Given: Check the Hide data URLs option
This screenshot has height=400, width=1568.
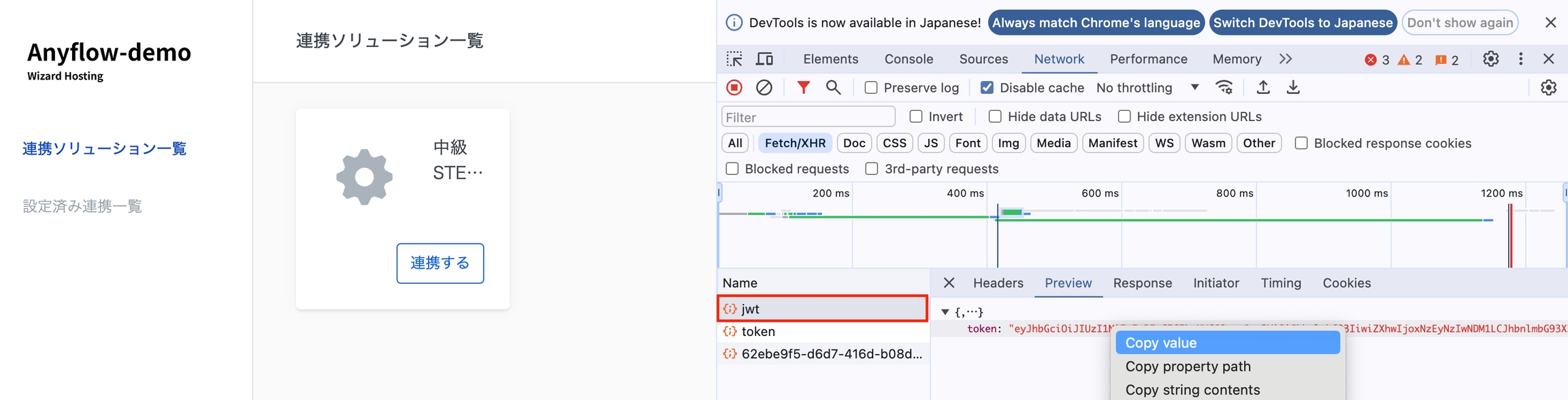Looking at the screenshot, I should [x=995, y=117].
